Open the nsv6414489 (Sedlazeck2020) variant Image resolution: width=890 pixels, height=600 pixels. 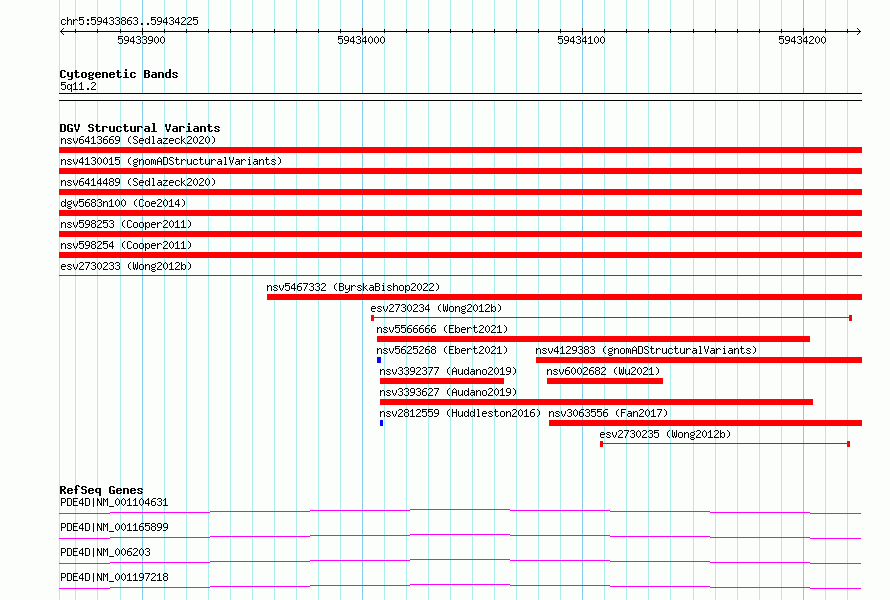(138, 182)
